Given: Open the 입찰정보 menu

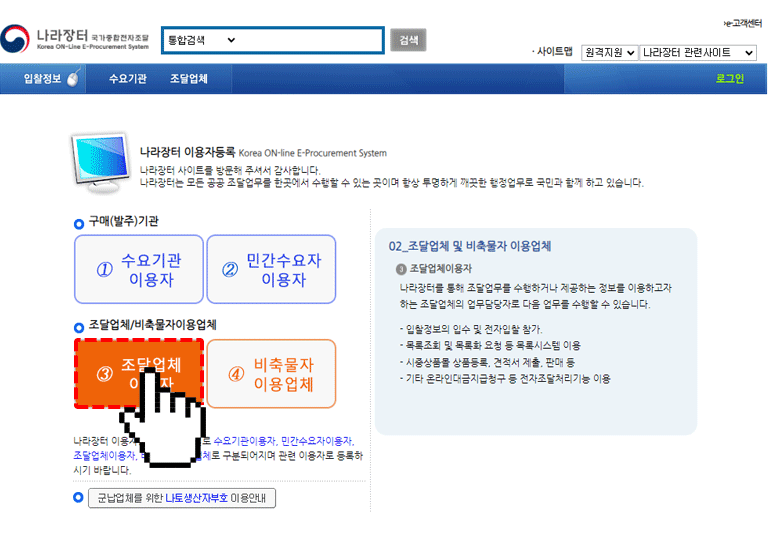Looking at the screenshot, I should pyautogui.click(x=42, y=79).
